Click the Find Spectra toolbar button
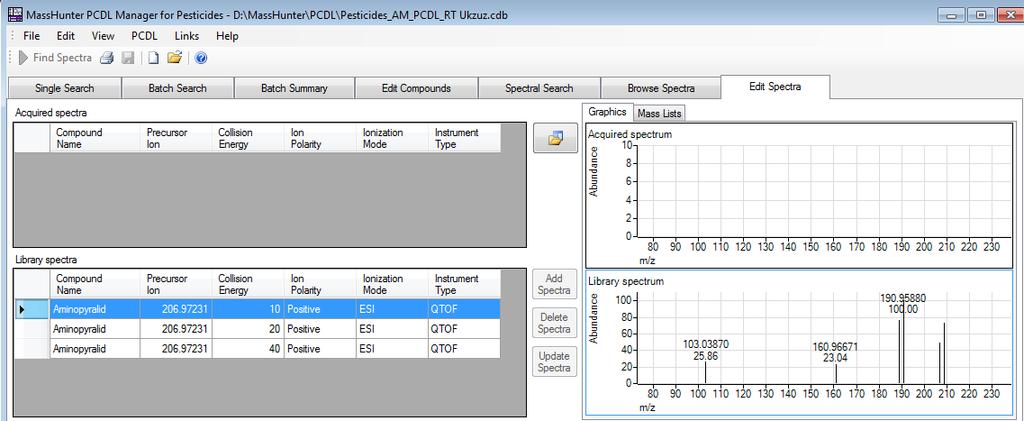 pos(56,58)
